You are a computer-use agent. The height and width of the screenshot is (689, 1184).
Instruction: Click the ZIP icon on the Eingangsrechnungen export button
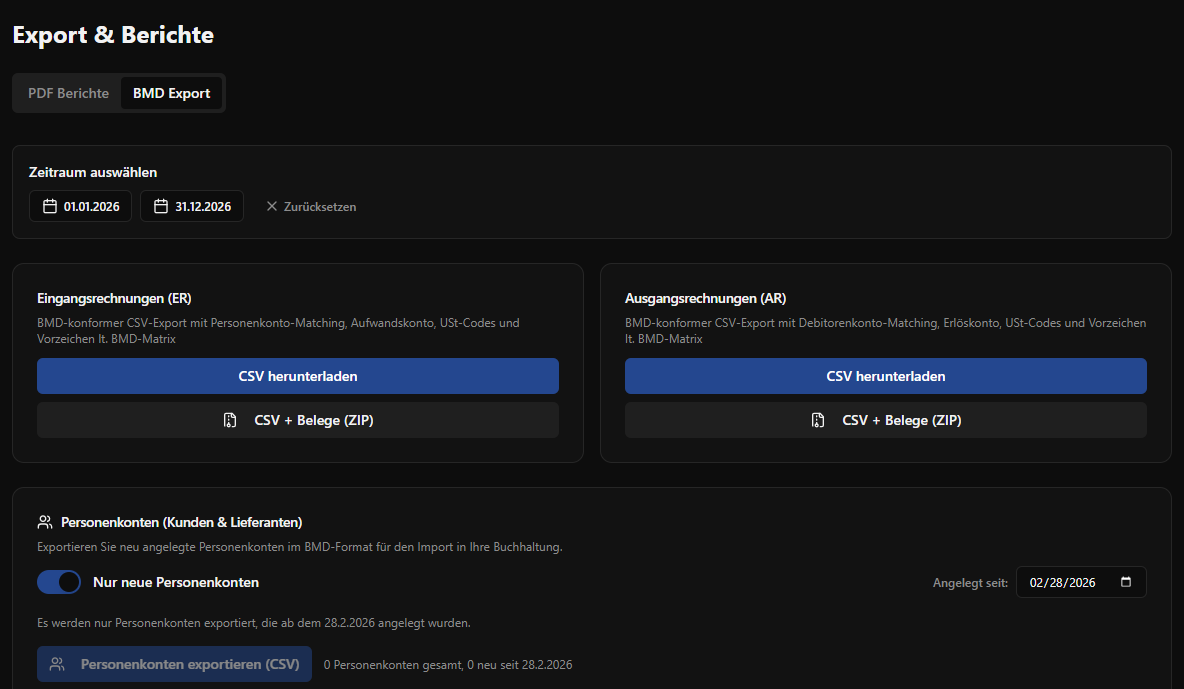click(230, 420)
